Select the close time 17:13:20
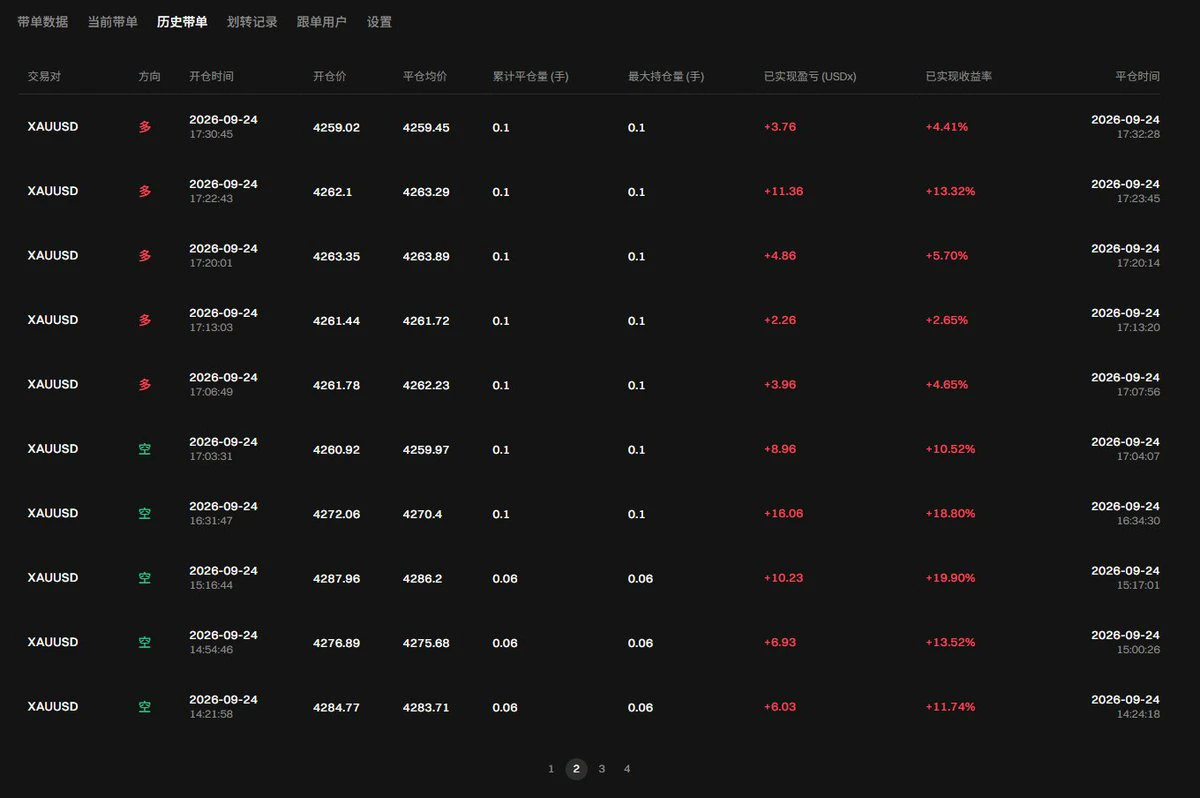This screenshot has width=1200, height=798. 1138,328
